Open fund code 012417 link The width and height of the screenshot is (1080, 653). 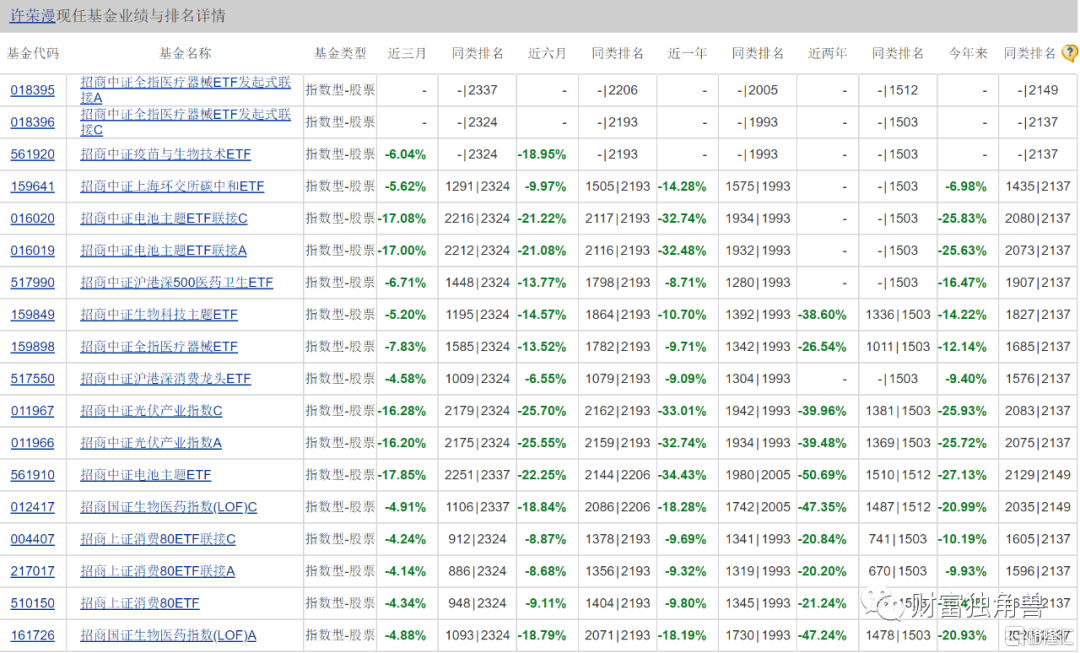coord(32,507)
